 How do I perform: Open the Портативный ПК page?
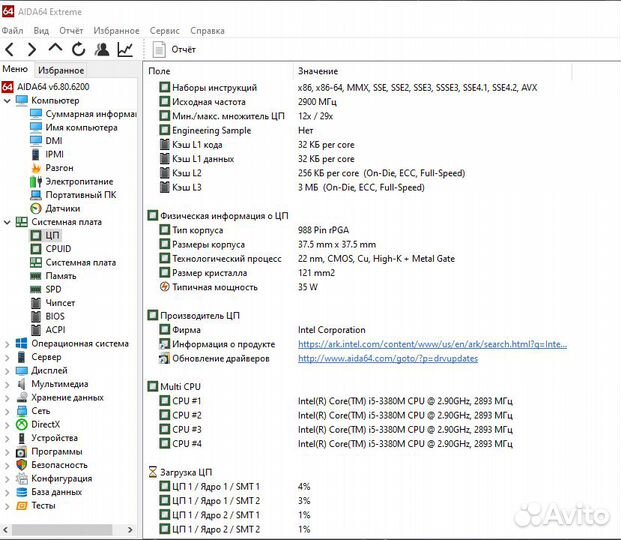pos(73,195)
